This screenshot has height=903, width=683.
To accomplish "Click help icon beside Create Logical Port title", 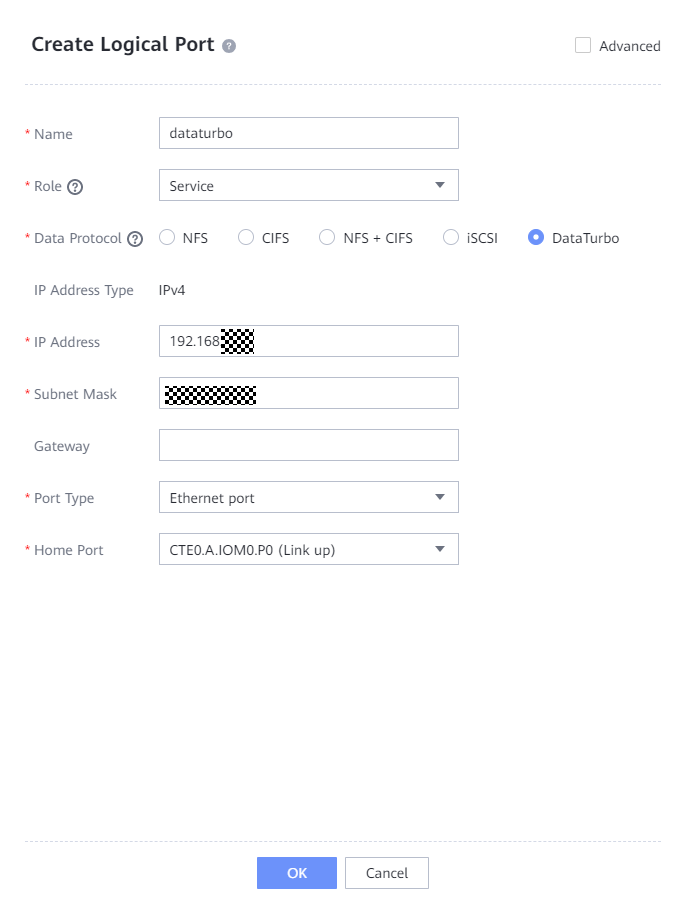I will [229, 46].
